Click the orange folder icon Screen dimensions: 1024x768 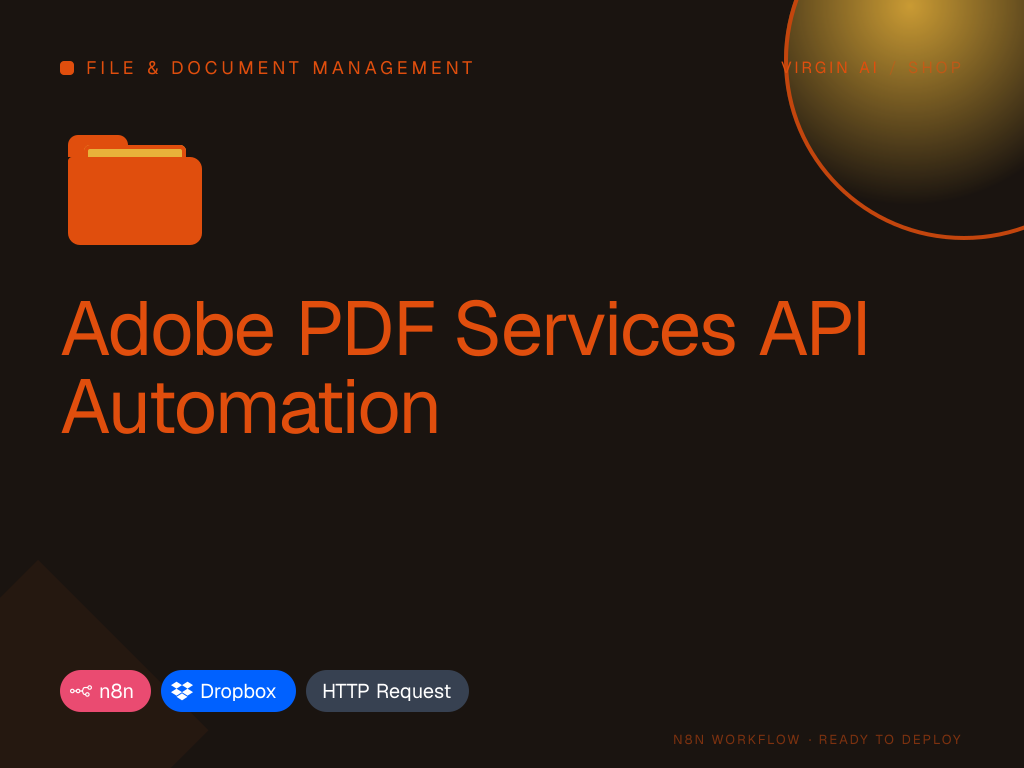pyautogui.click(x=135, y=190)
